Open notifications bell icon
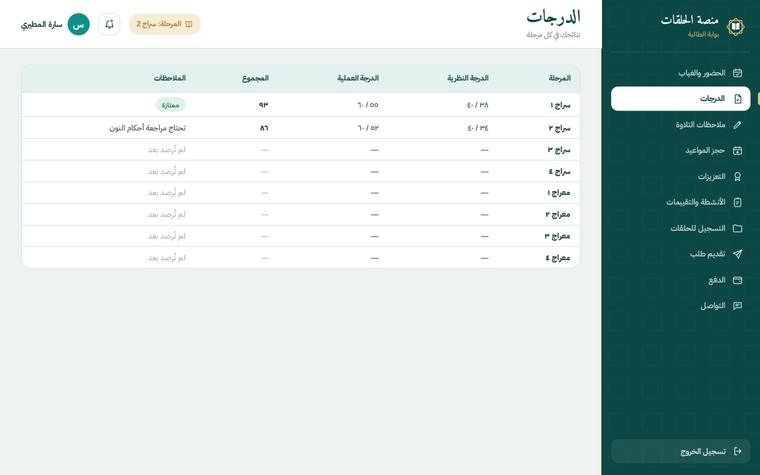The height and width of the screenshot is (475, 760). point(109,24)
